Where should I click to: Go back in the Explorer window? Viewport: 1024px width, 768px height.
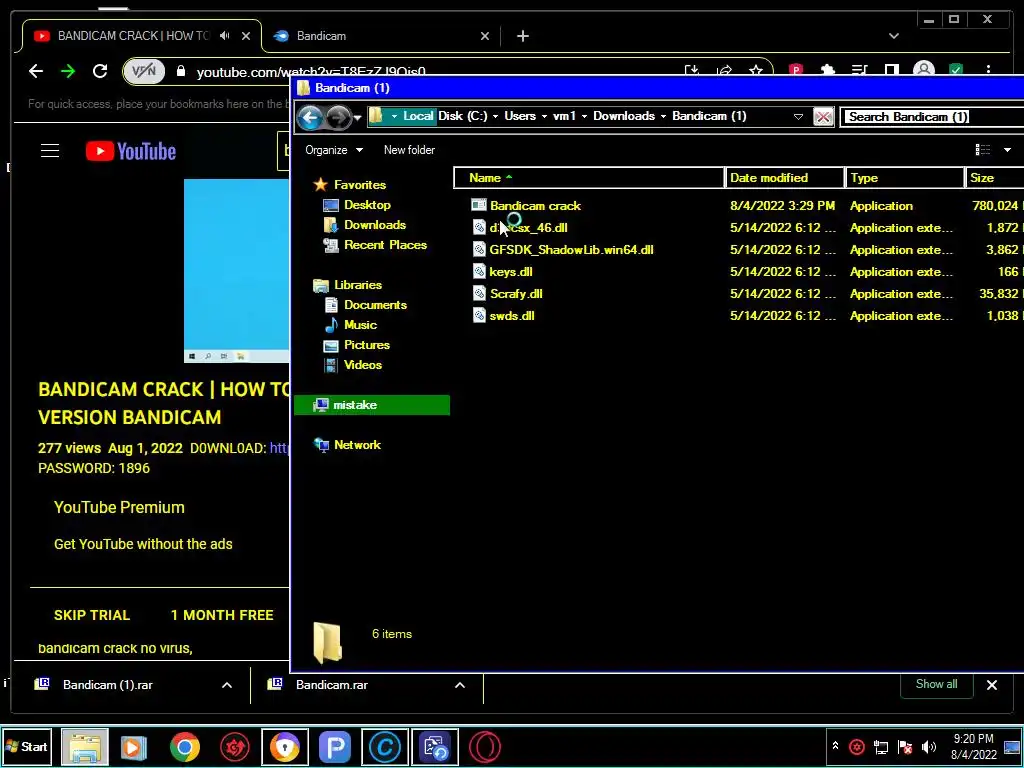[x=310, y=118]
